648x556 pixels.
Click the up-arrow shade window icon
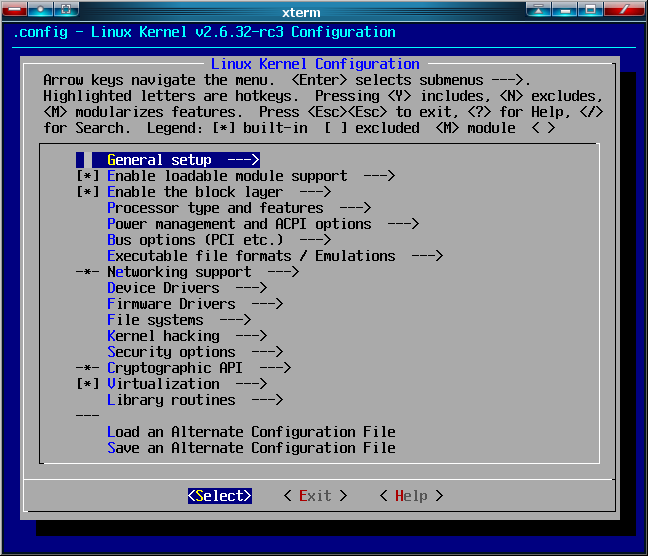click(540, 9)
